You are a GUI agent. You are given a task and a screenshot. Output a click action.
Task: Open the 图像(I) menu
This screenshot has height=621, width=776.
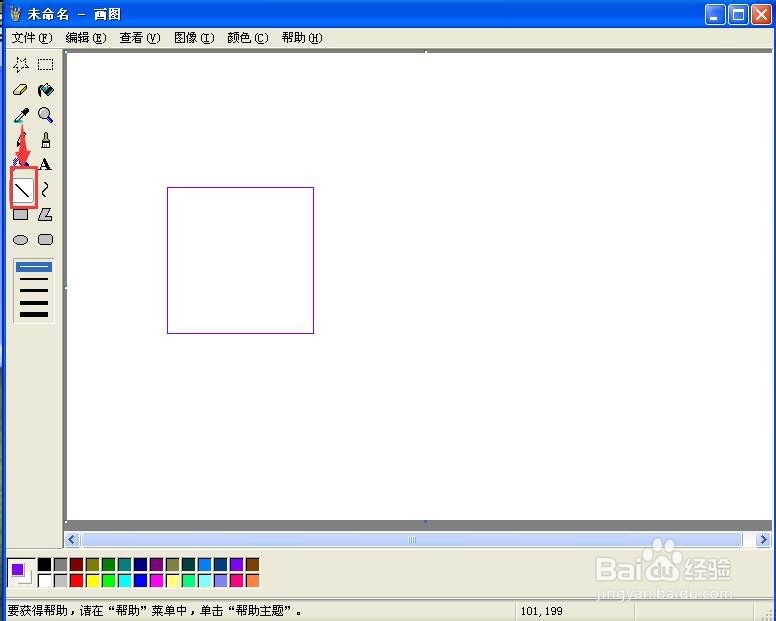pos(194,38)
